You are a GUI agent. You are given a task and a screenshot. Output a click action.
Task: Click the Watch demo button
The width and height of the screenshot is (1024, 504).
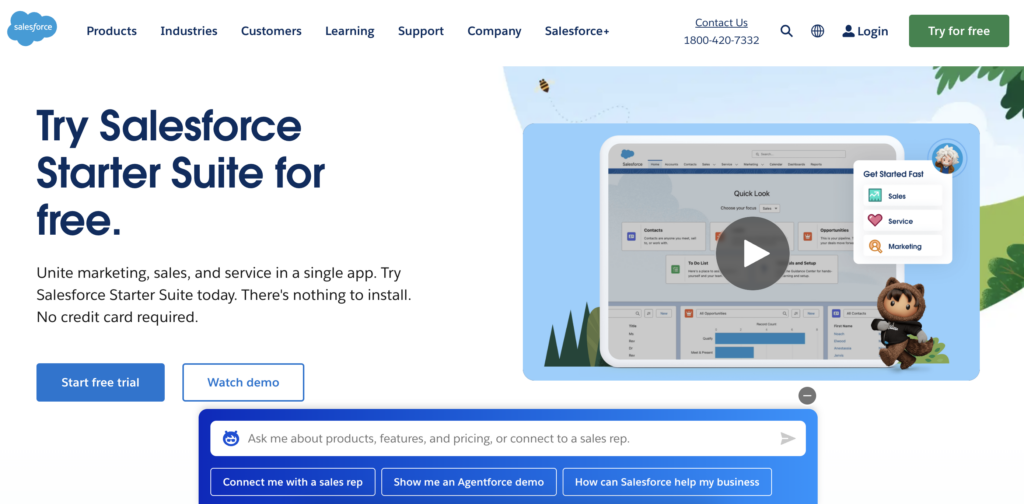243,383
